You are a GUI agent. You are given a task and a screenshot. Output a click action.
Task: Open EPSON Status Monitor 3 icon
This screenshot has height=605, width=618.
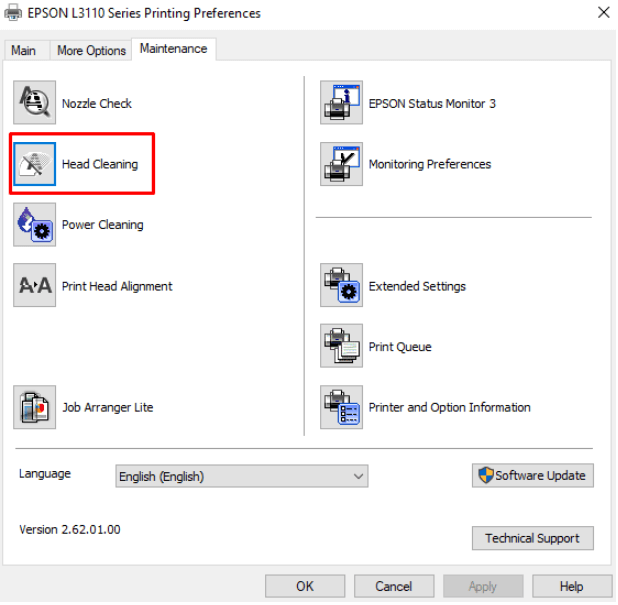pyautogui.click(x=341, y=103)
